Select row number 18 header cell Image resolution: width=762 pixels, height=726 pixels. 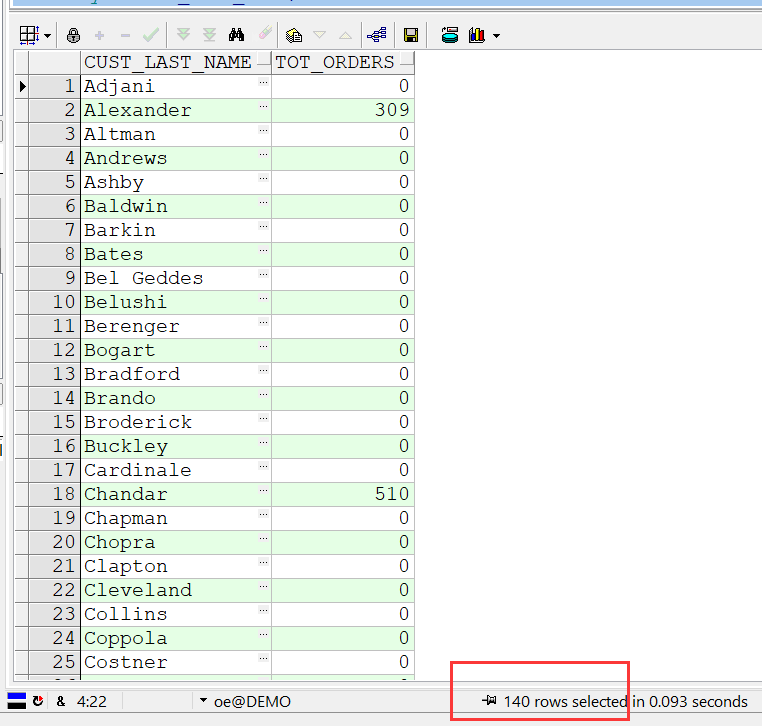[x=54, y=494]
